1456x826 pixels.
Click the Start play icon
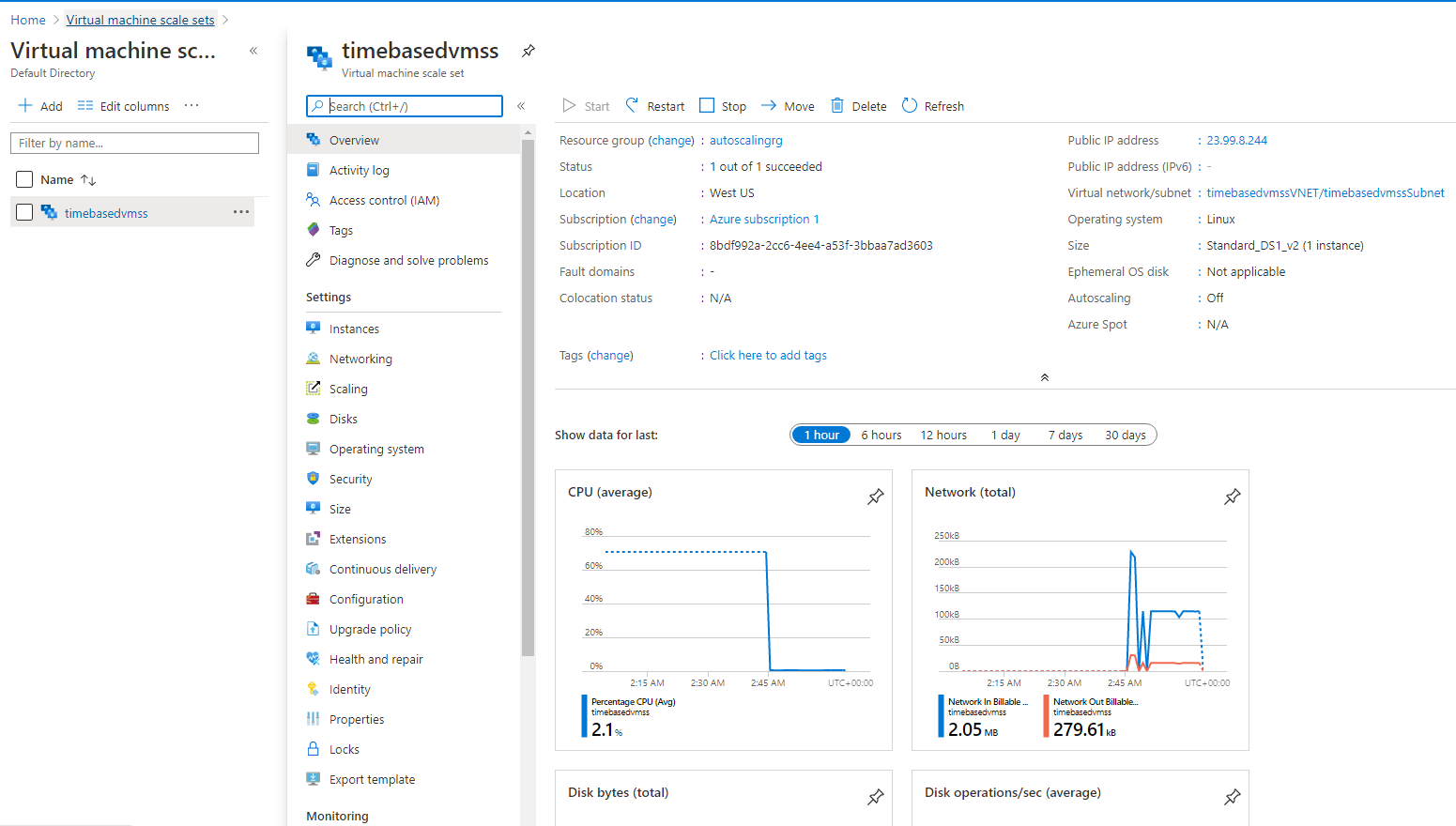coord(569,105)
